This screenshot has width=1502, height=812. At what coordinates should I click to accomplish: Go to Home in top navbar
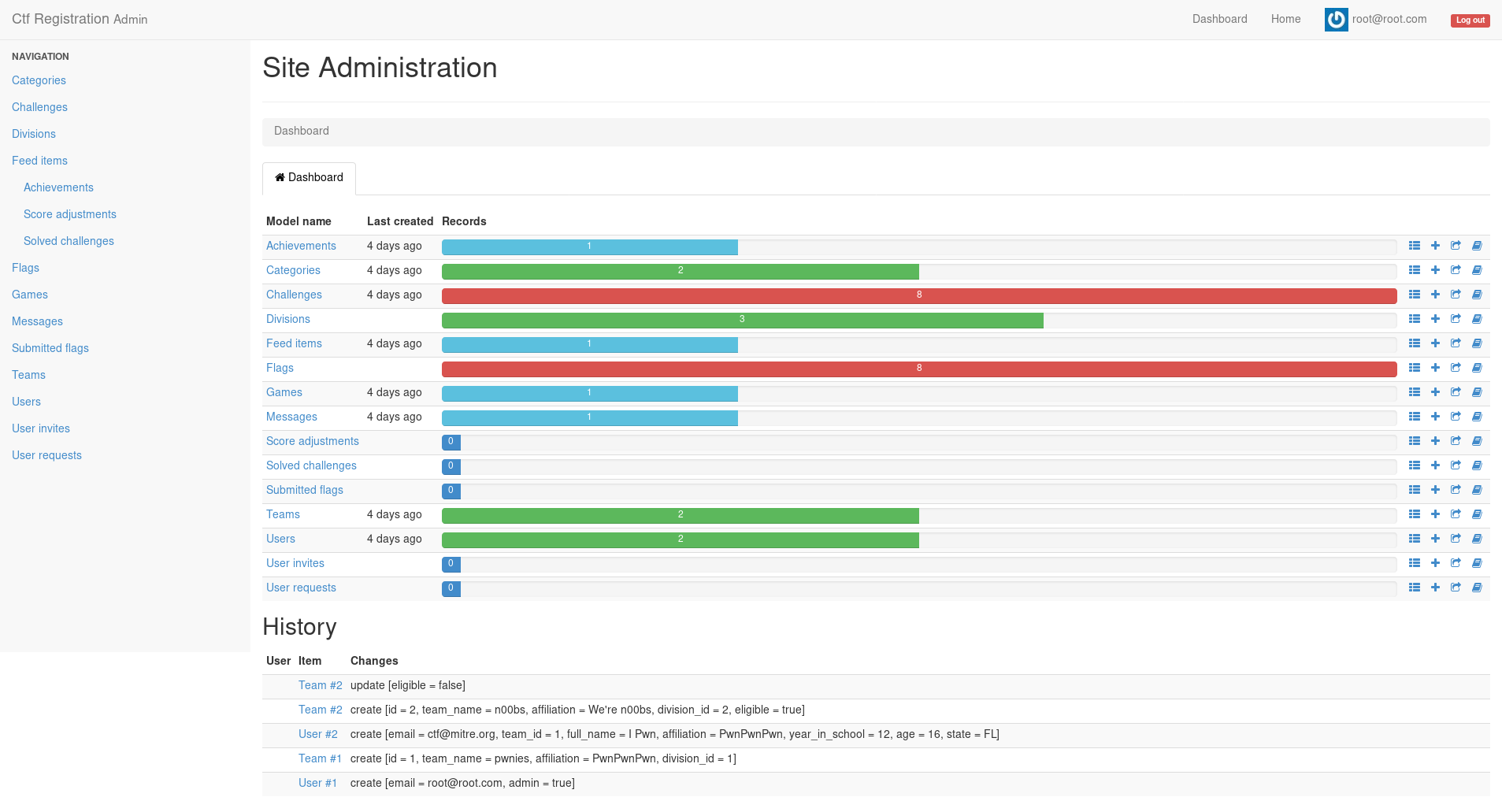1285,19
